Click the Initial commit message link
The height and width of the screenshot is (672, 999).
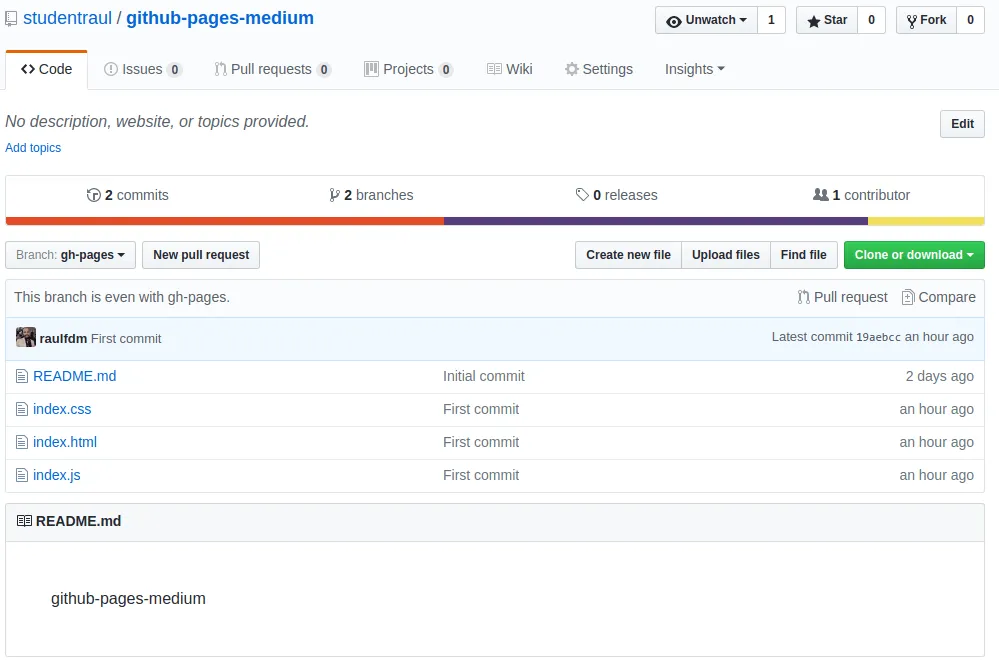484,376
